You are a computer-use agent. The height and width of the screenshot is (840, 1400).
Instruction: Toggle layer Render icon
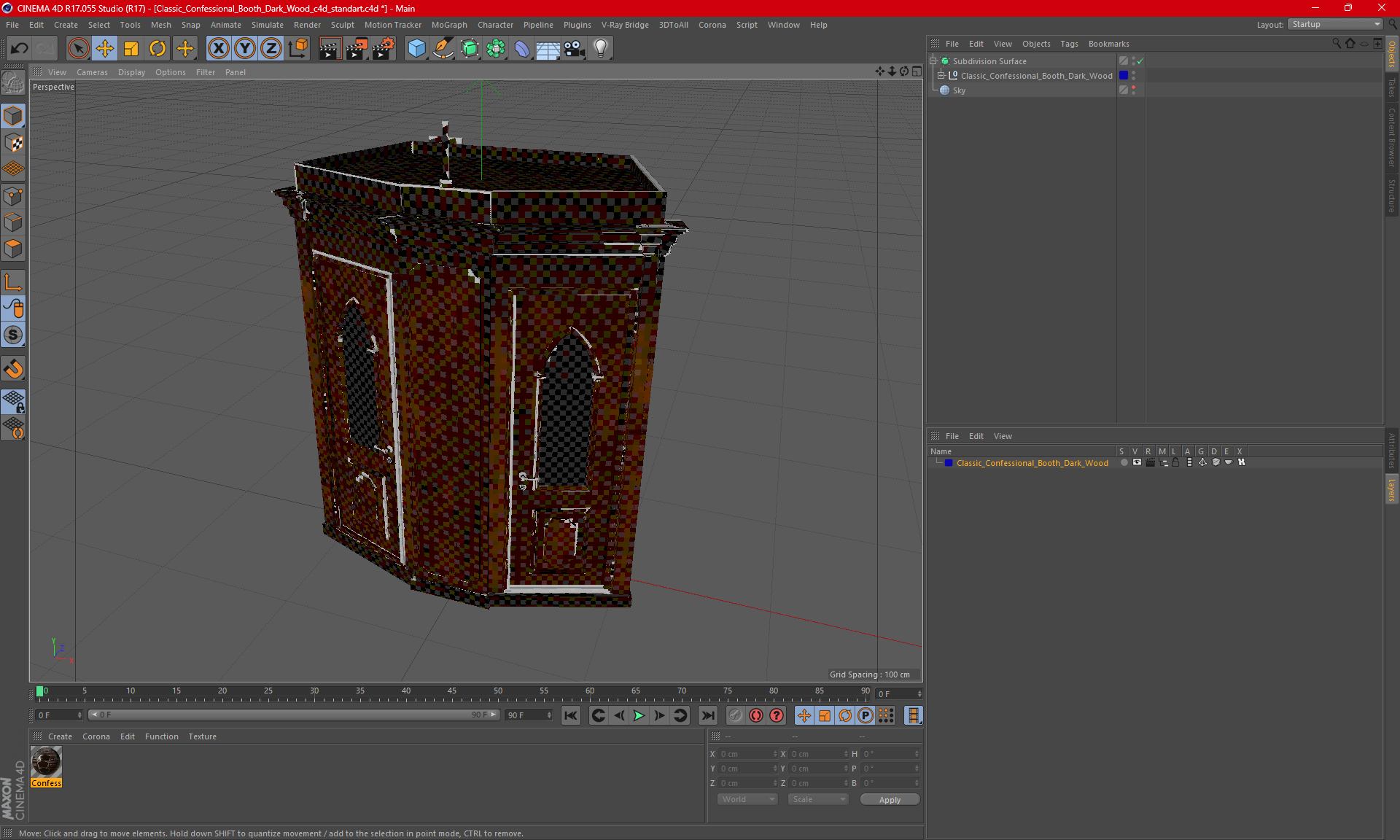[1150, 462]
